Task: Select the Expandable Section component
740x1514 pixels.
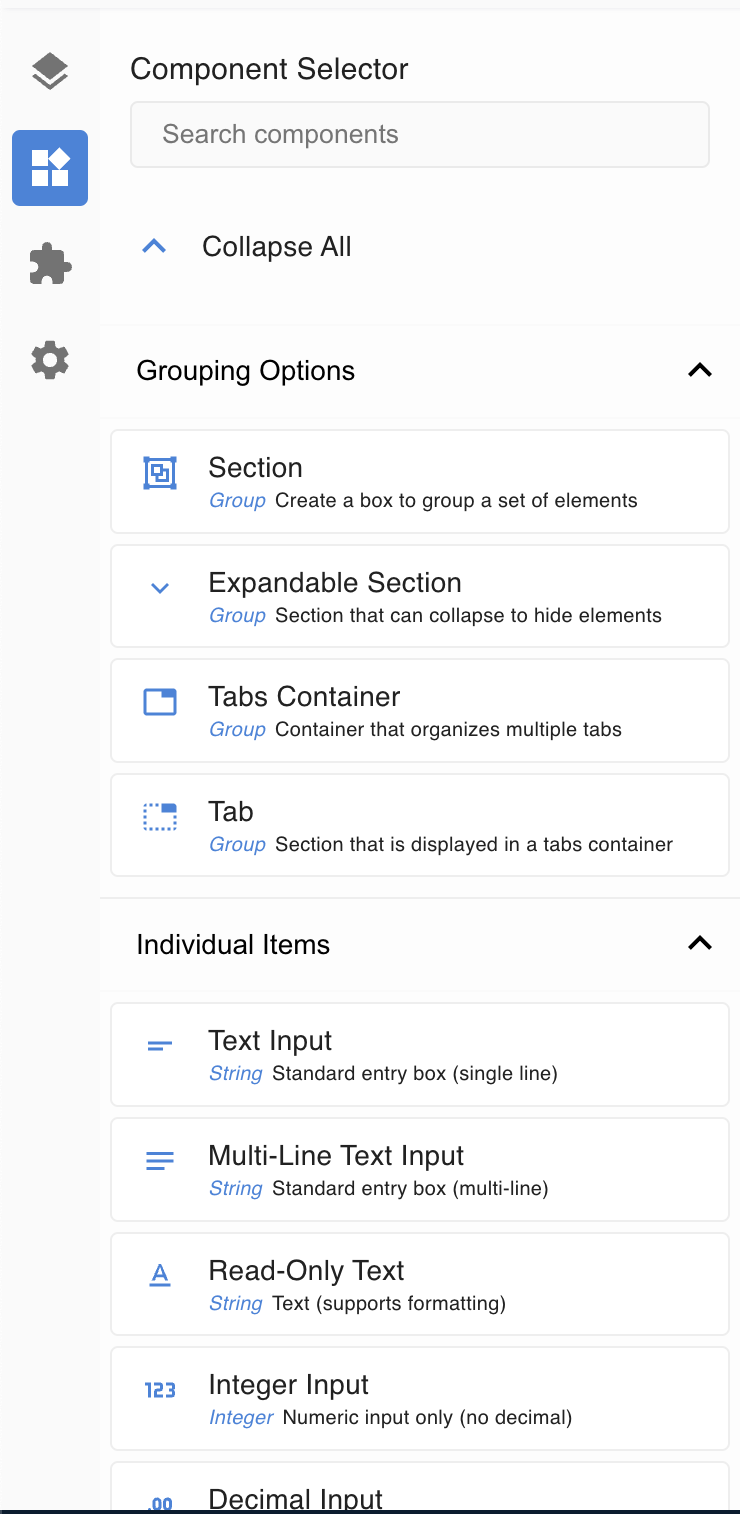Action: [420, 596]
